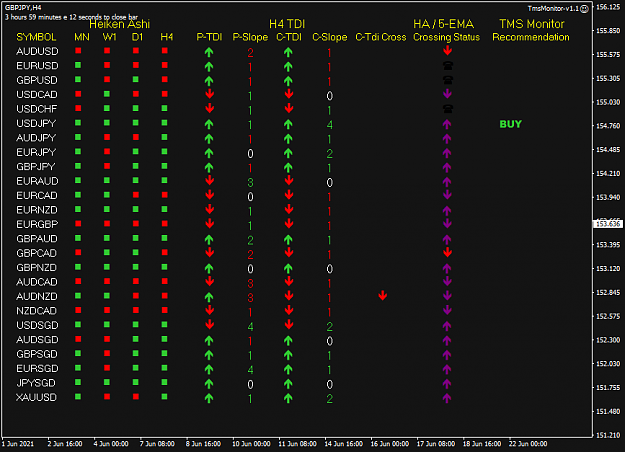Click the H4 TDI group heading
Screen dimensions: 625x452
pos(287,24)
